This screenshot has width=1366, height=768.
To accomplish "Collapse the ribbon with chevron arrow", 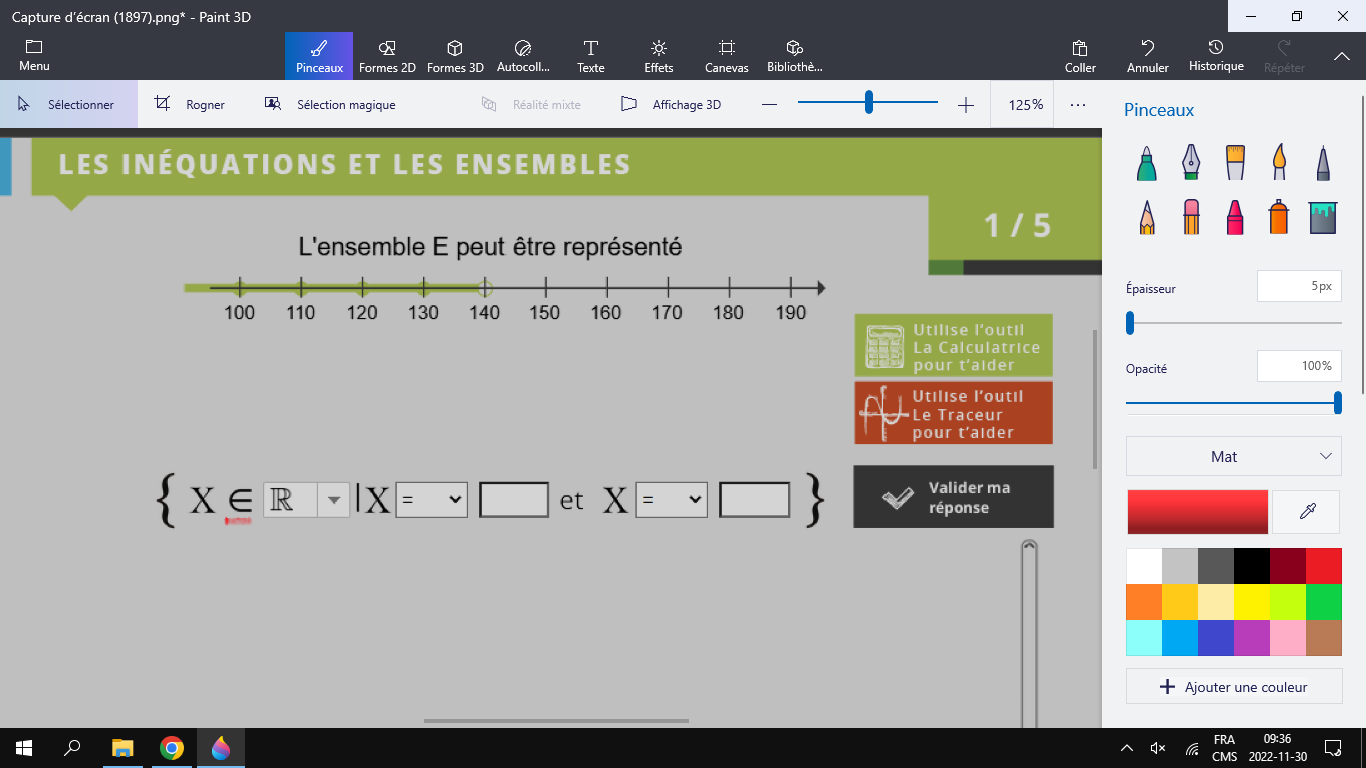I will coord(1342,57).
